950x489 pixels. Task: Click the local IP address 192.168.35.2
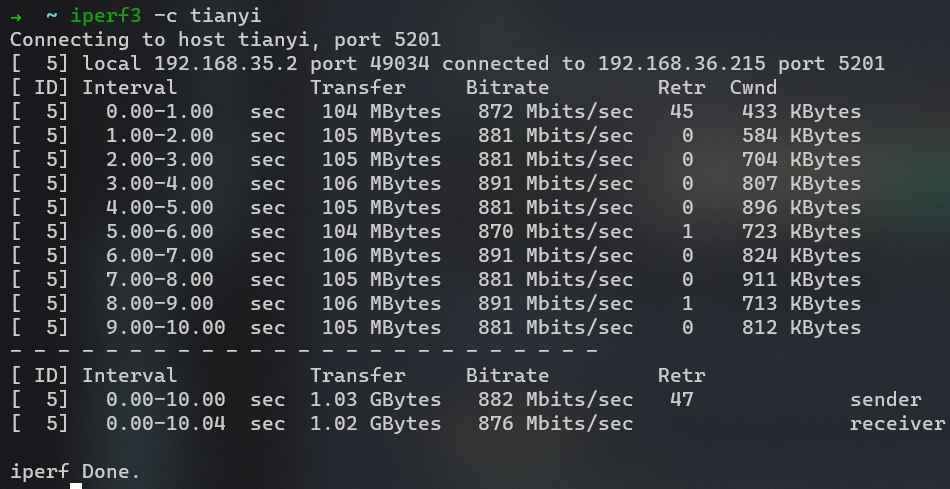226,64
